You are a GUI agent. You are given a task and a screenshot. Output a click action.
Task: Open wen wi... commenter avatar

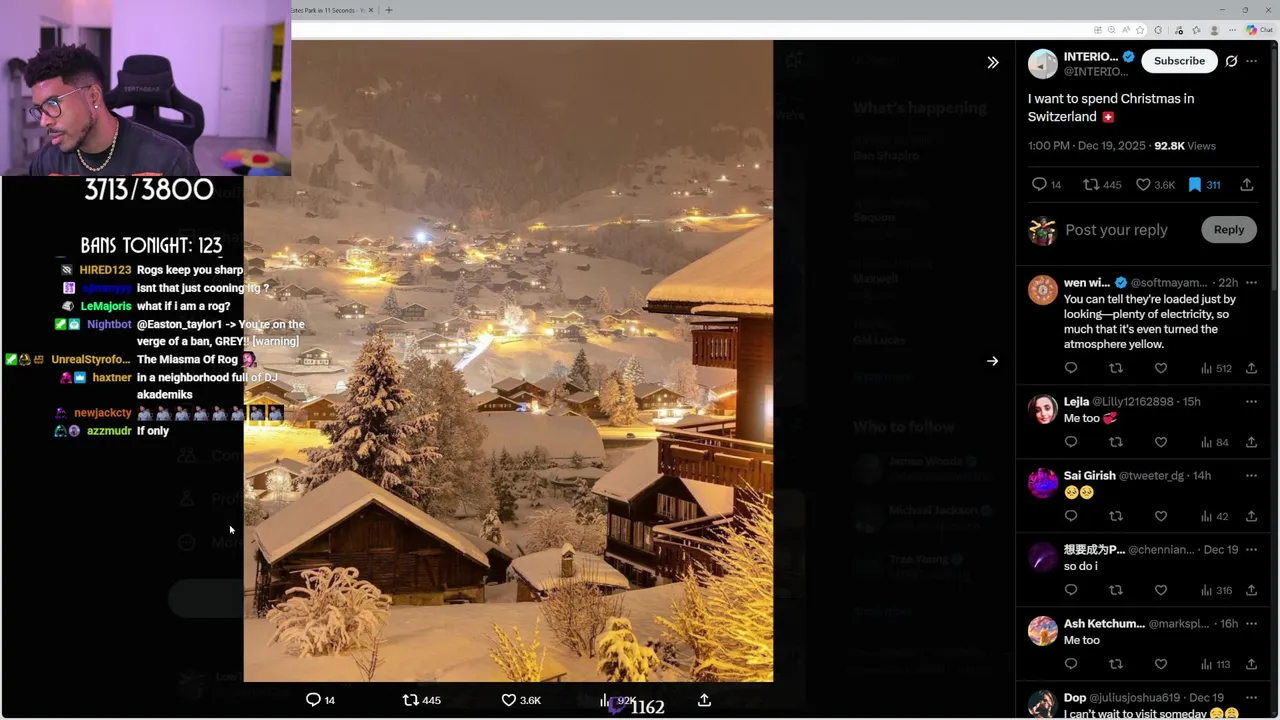click(x=1043, y=290)
